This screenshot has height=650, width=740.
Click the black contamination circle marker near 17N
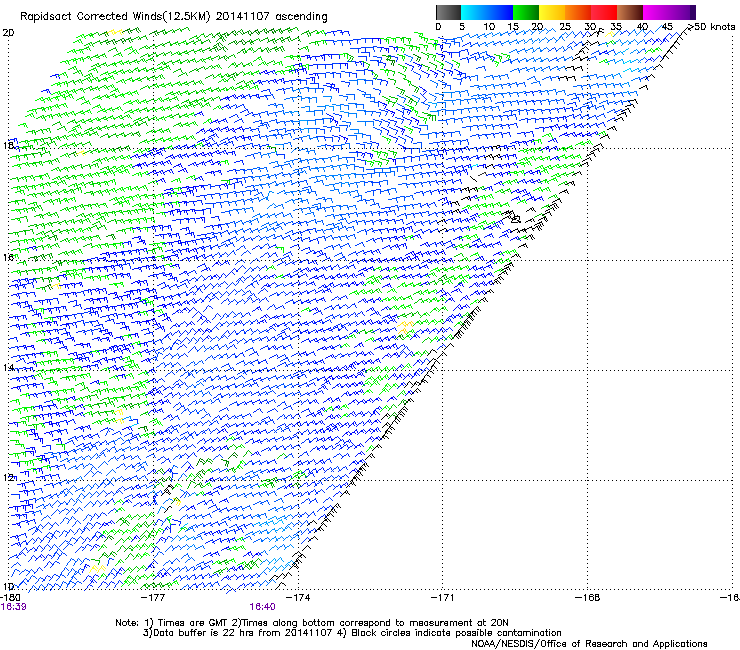pos(515,219)
